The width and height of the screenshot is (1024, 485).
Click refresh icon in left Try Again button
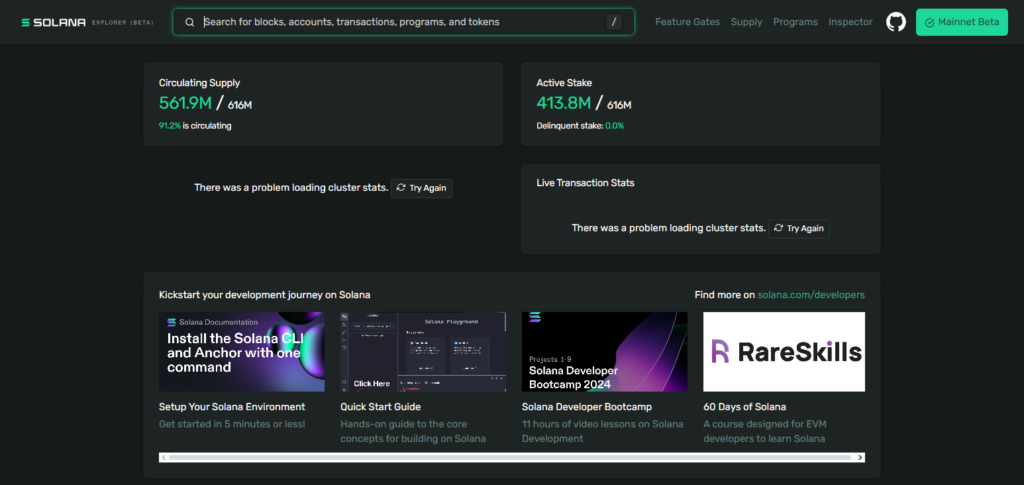tap(401, 188)
